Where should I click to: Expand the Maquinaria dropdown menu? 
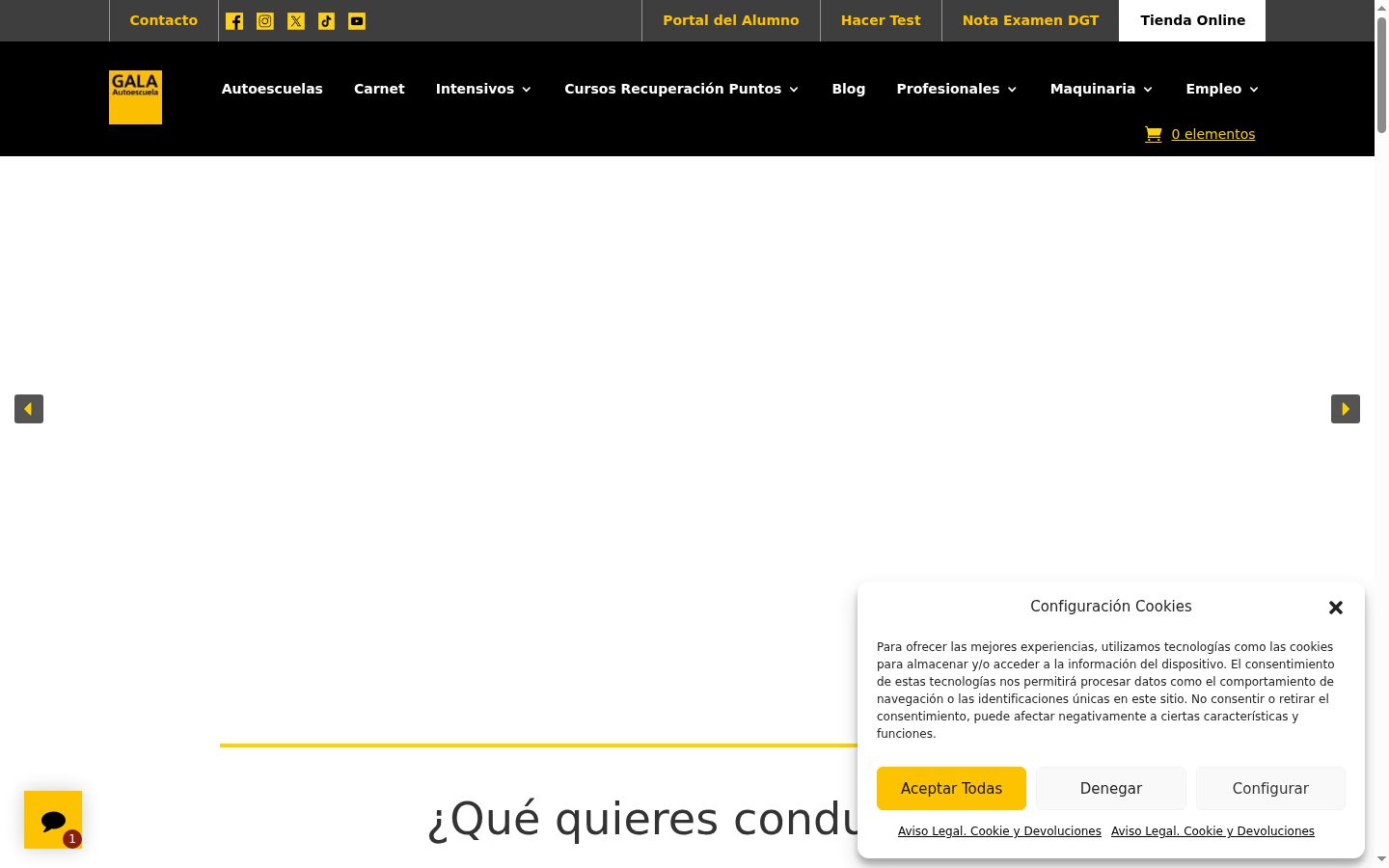pos(1102,89)
